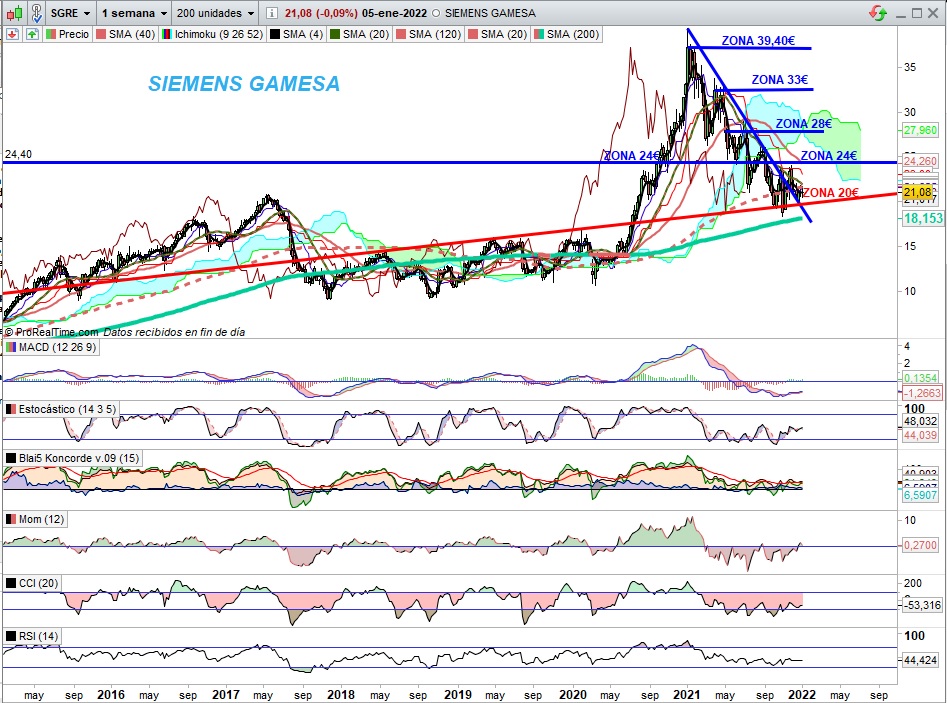This screenshot has height=703, width=947.
Task: Toggle the circle before SIEMENS GAMESA name
Action: 436,13
